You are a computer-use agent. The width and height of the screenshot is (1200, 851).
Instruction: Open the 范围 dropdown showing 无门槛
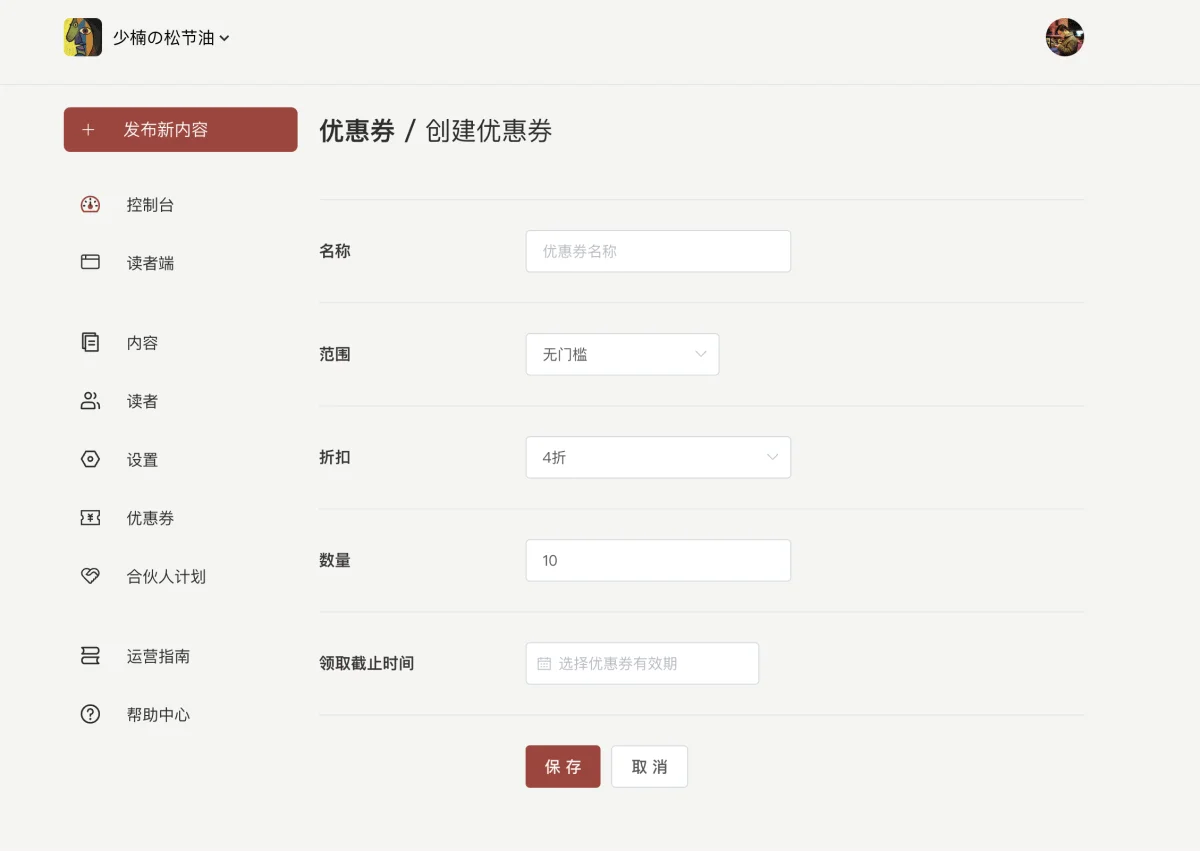(x=622, y=355)
